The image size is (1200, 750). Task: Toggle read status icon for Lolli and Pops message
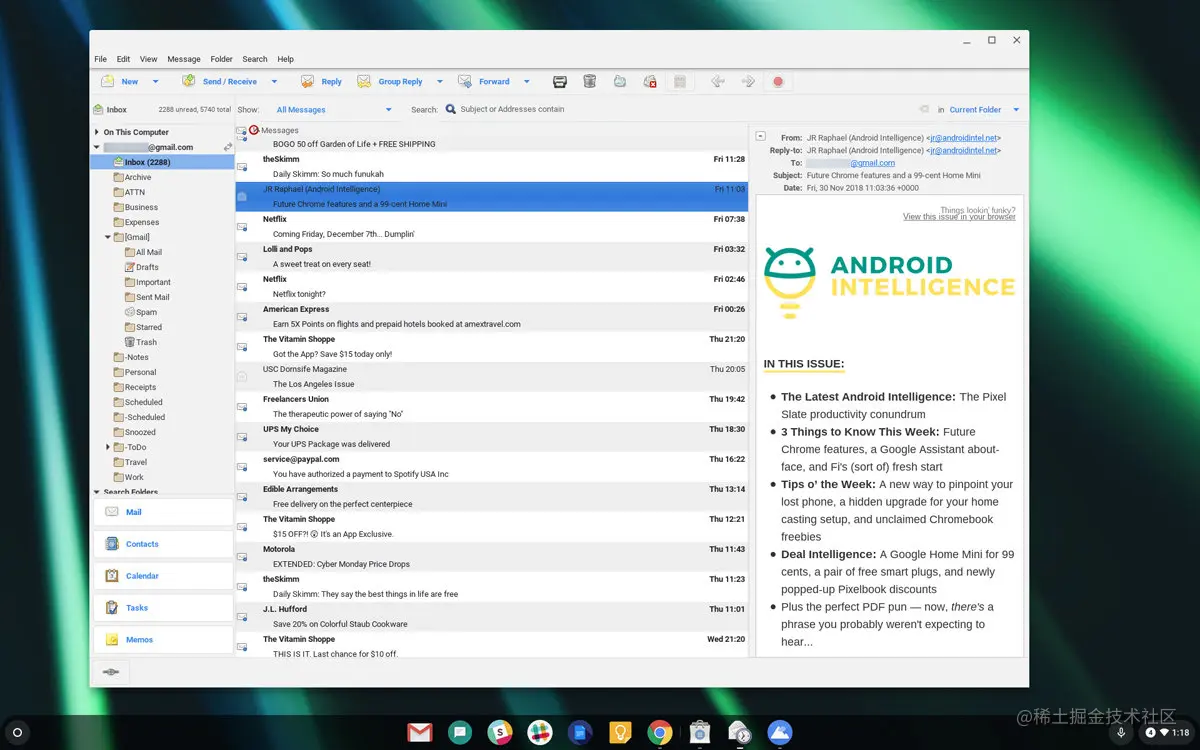242,257
